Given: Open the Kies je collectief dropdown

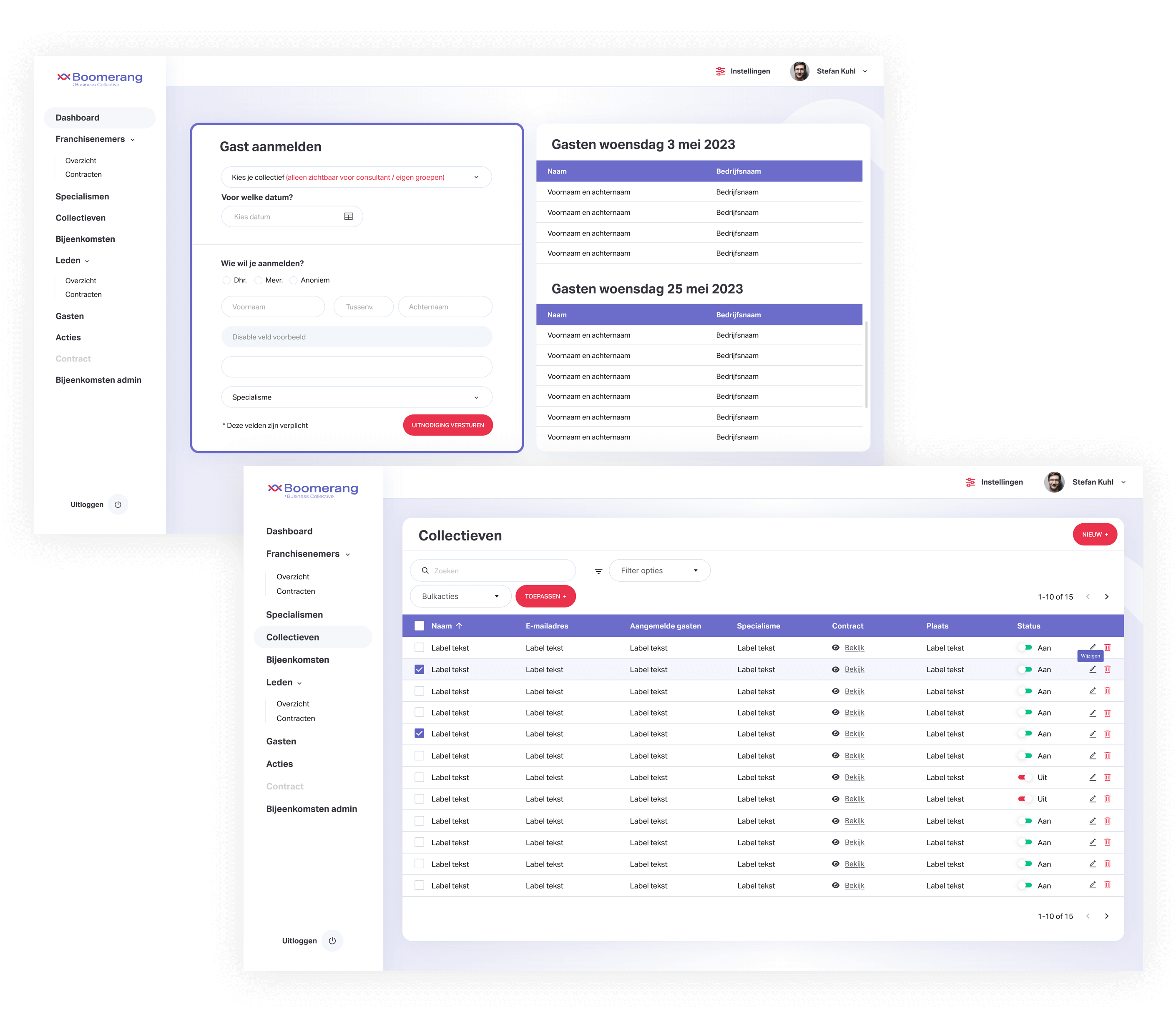Looking at the screenshot, I should (x=356, y=177).
